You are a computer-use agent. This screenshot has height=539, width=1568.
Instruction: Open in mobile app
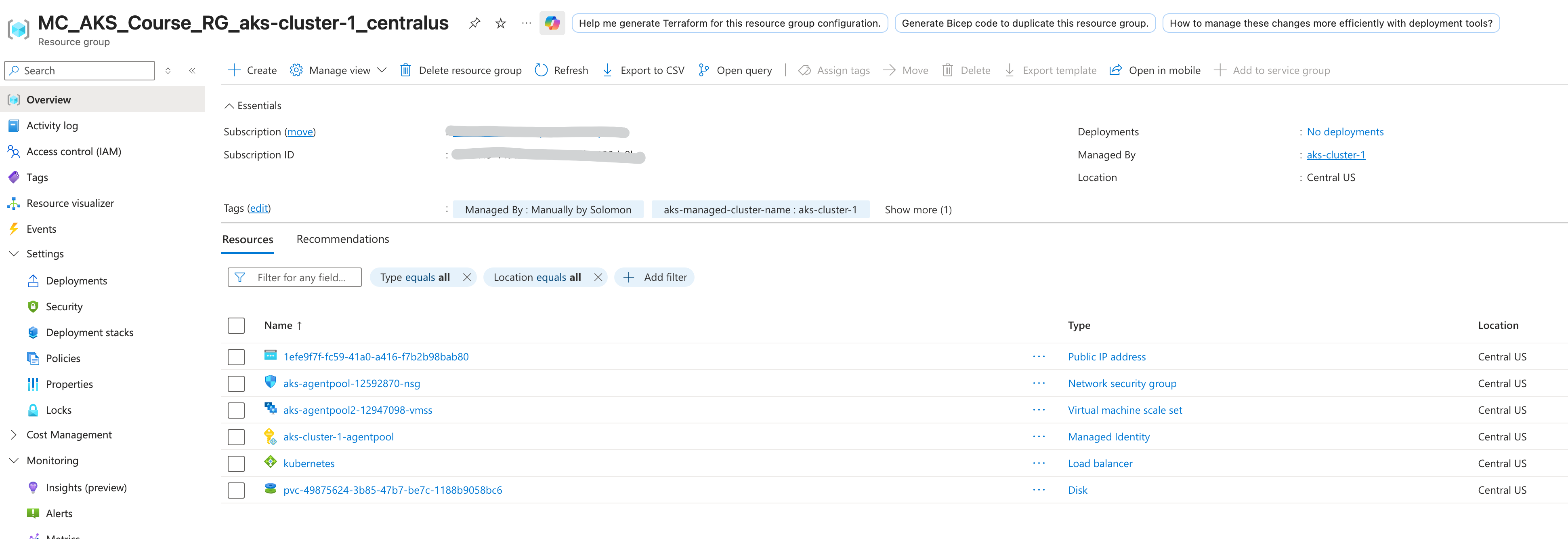(1154, 70)
